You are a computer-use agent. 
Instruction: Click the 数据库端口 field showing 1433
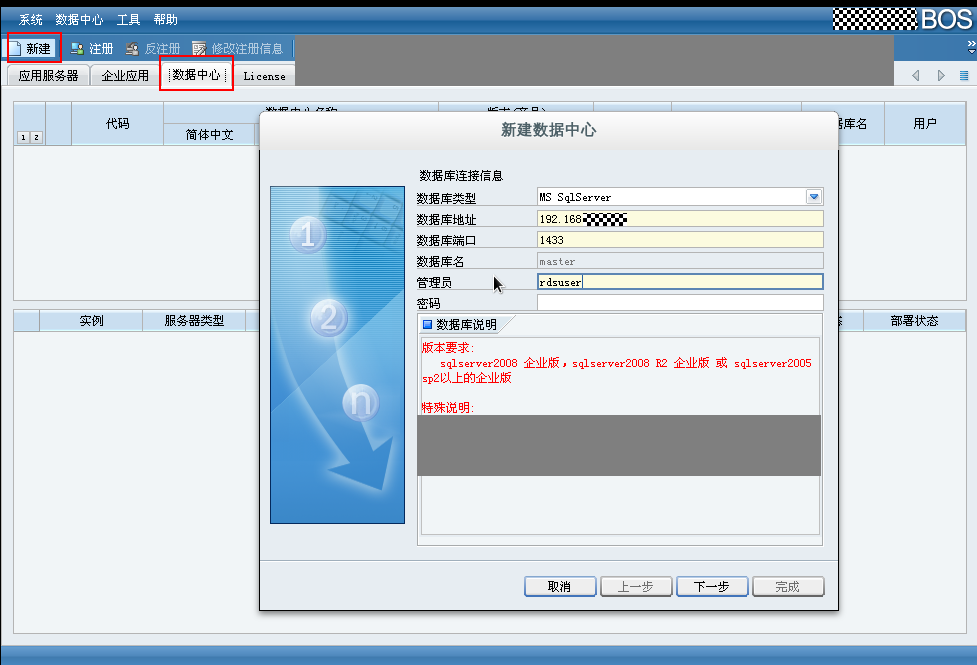click(680, 240)
